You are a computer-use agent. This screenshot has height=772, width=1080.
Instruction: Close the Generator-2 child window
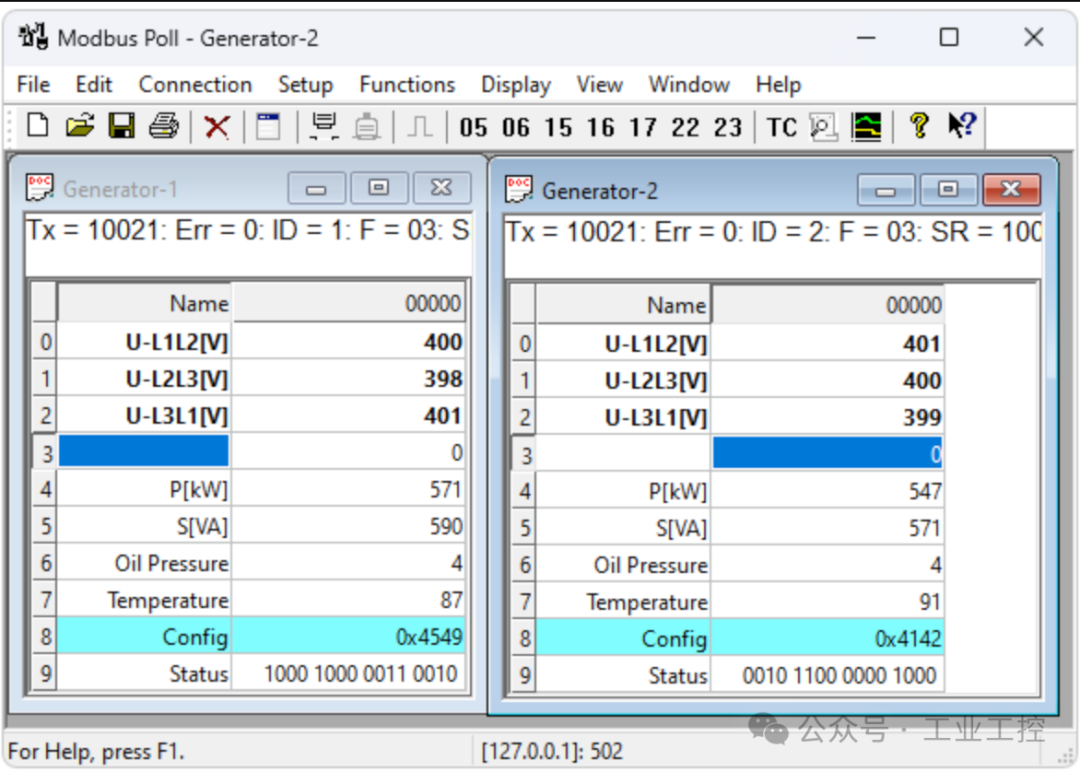click(x=1011, y=190)
